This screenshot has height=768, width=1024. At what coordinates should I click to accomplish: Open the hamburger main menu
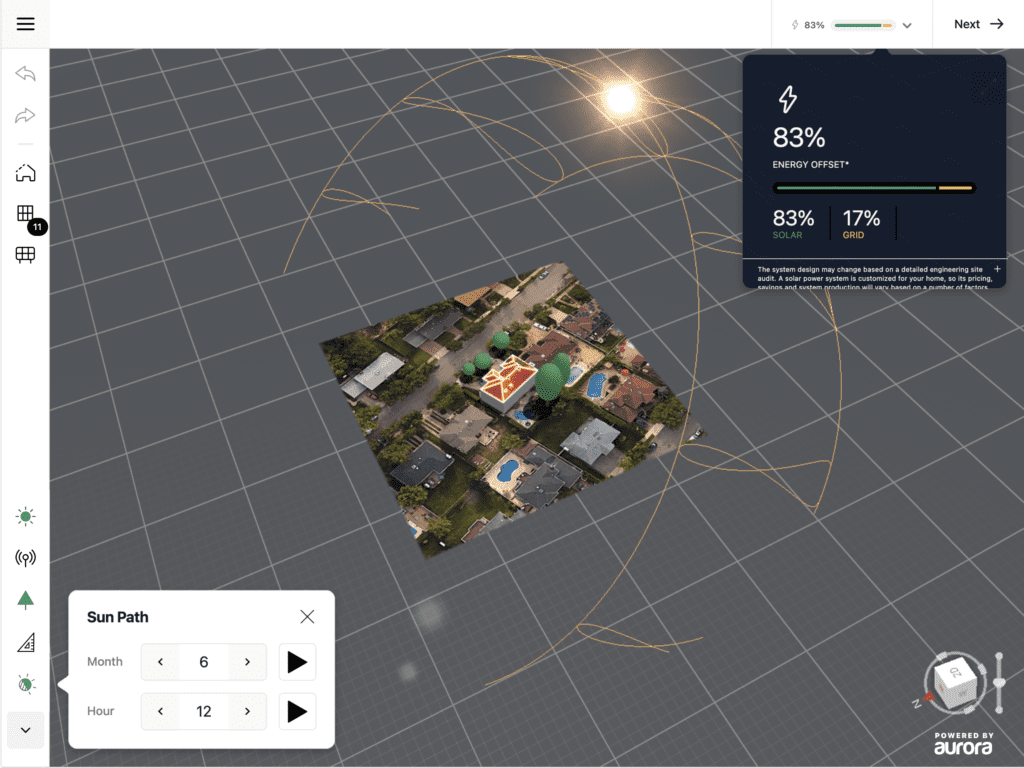tap(25, 24)
